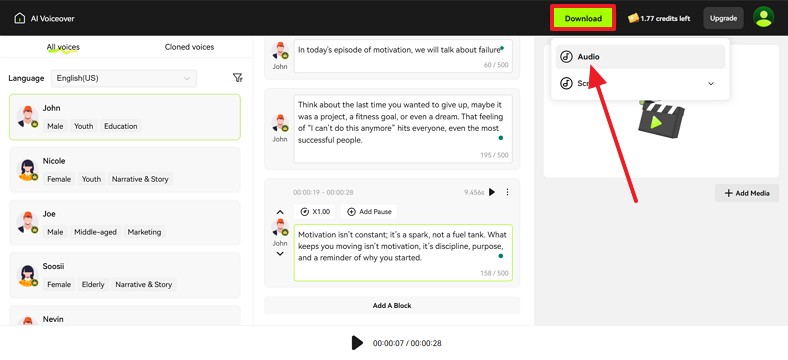
Task: Click the text field starting 'In today's episode'
Action: [403, 56]
